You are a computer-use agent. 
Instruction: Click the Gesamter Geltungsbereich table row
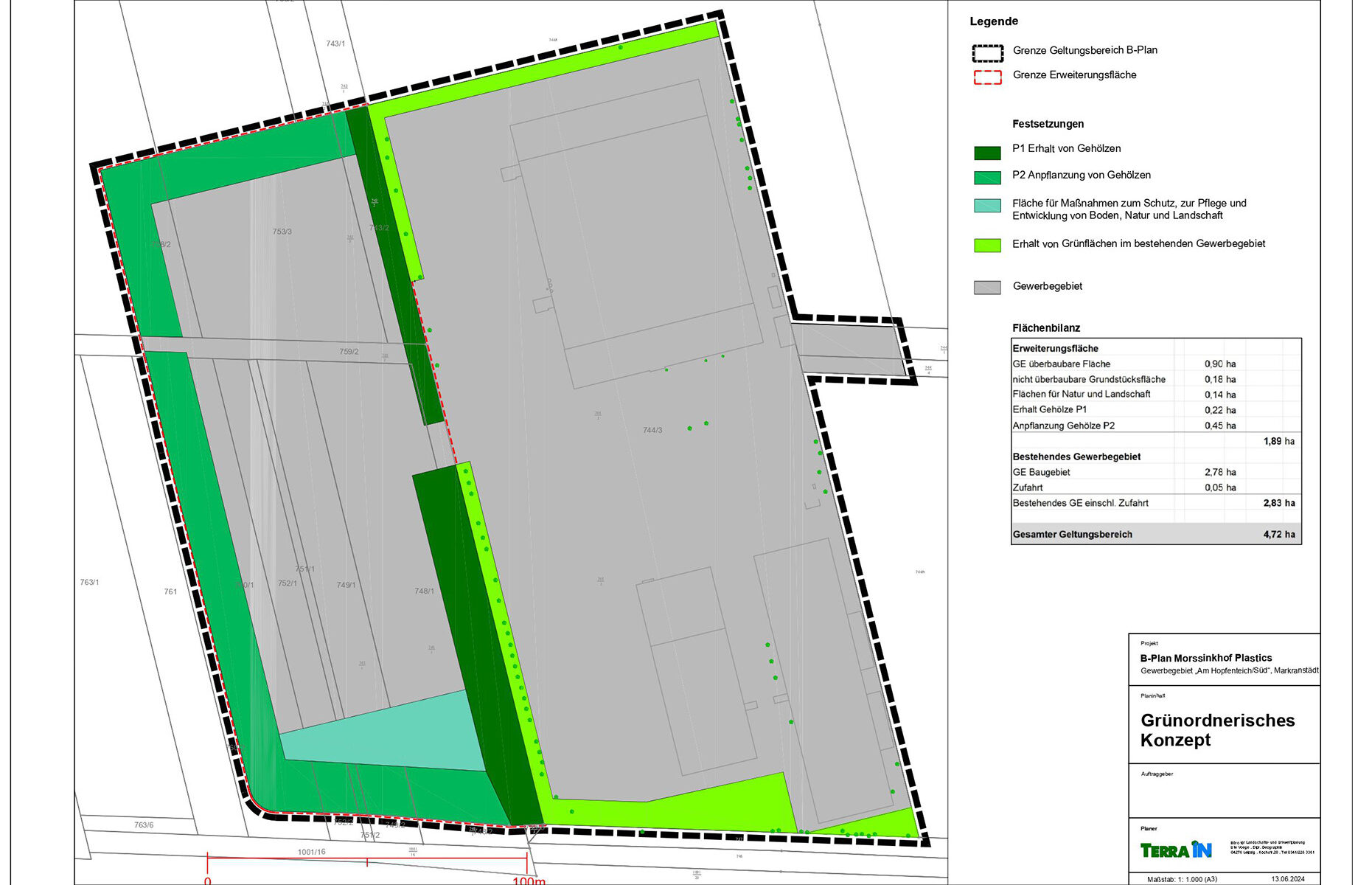coord(1155,534)
